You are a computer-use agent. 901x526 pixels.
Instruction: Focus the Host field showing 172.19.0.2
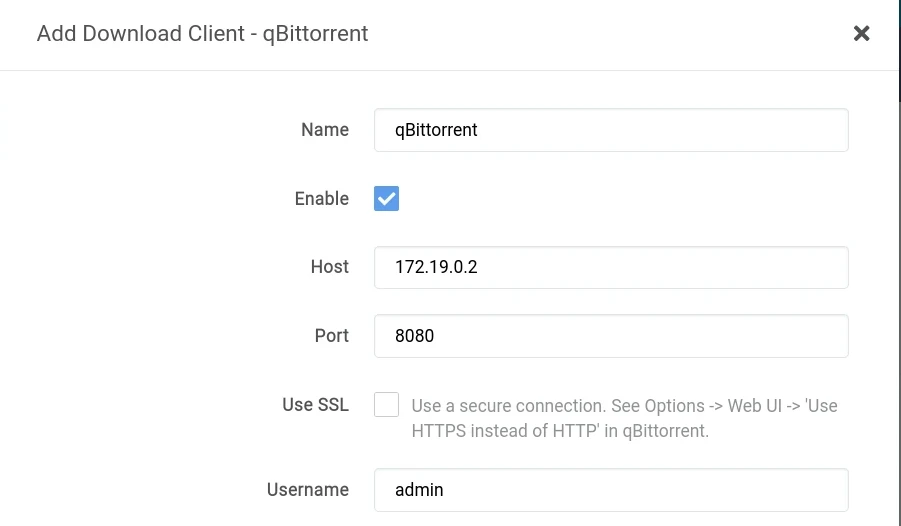tap(610, 267)
